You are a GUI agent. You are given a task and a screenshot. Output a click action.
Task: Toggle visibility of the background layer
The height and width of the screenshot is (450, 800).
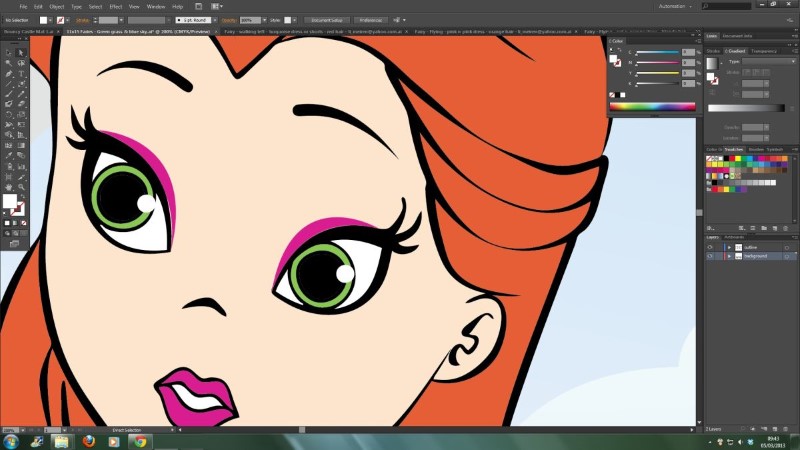click(x=710, y=256)
